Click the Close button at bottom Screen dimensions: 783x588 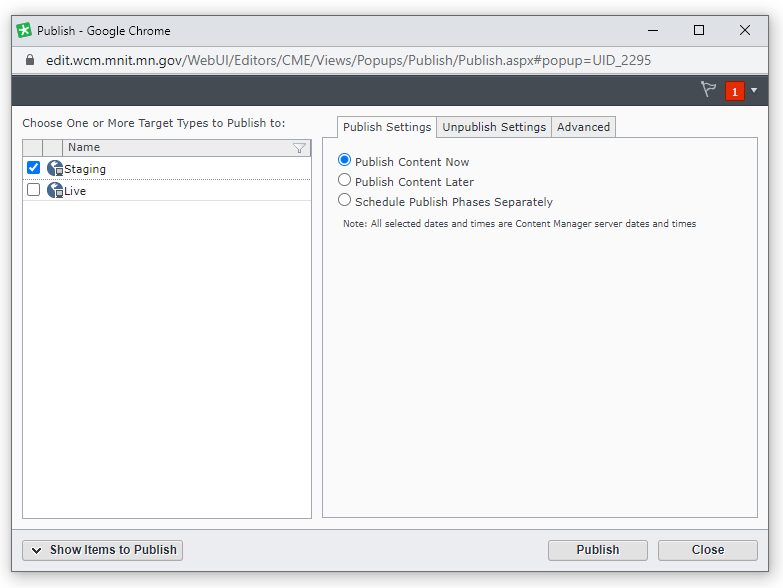click(x=708, y=550)
